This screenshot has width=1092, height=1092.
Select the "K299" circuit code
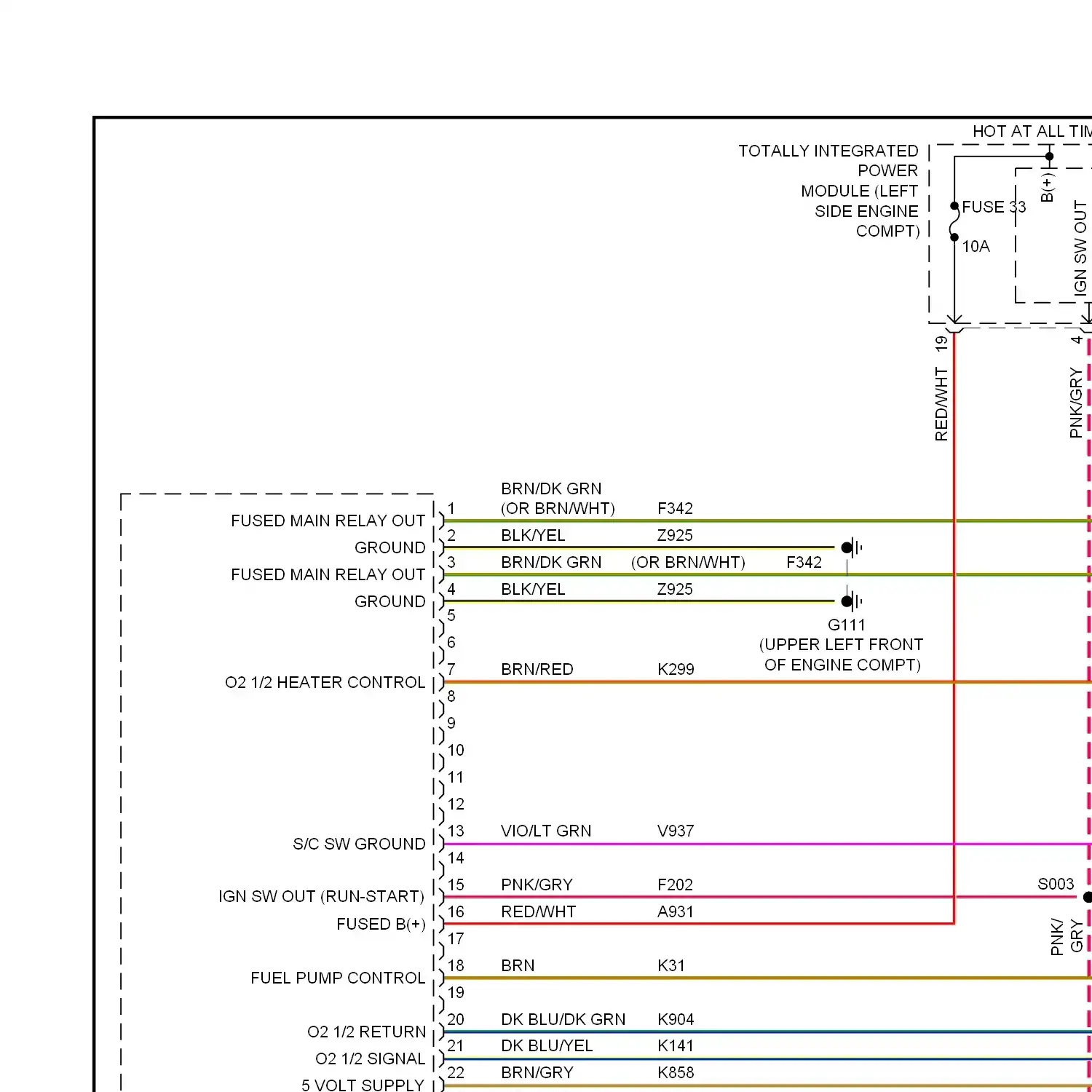[676, 670]
